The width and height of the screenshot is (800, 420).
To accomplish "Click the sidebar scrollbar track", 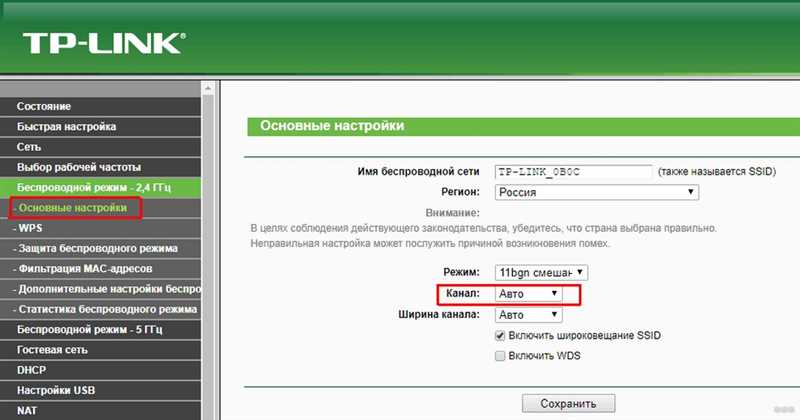I will pyautogui.click(x=208, y=258).
